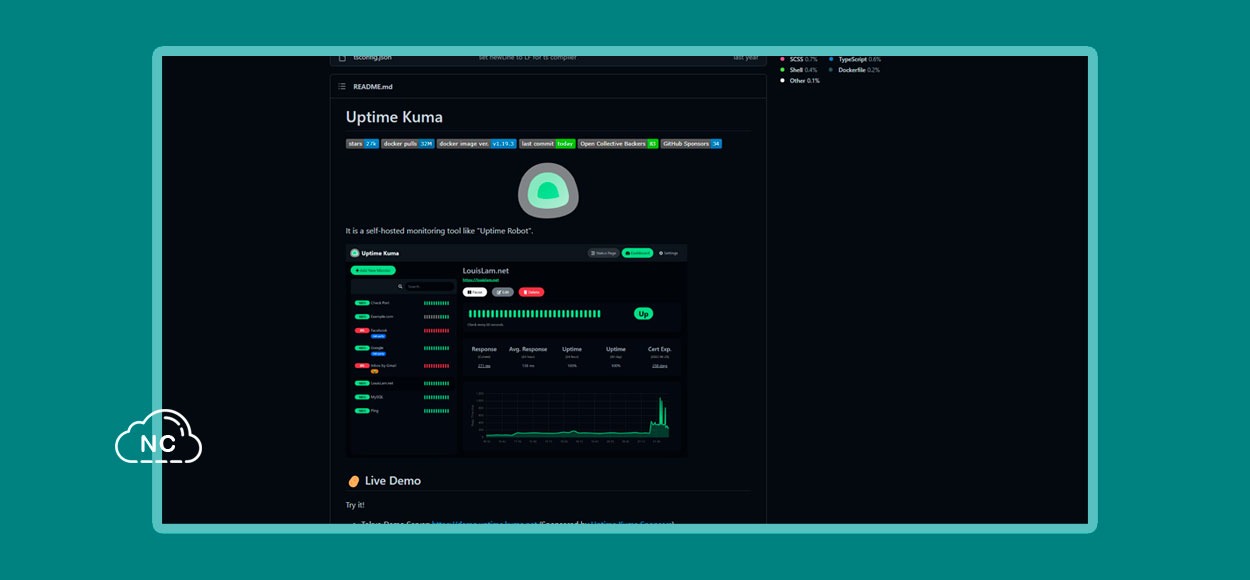This screenshot has height=580, width=1250.
Task: Open the docker pulls 32M badge
Action: [x=408, y=144]
